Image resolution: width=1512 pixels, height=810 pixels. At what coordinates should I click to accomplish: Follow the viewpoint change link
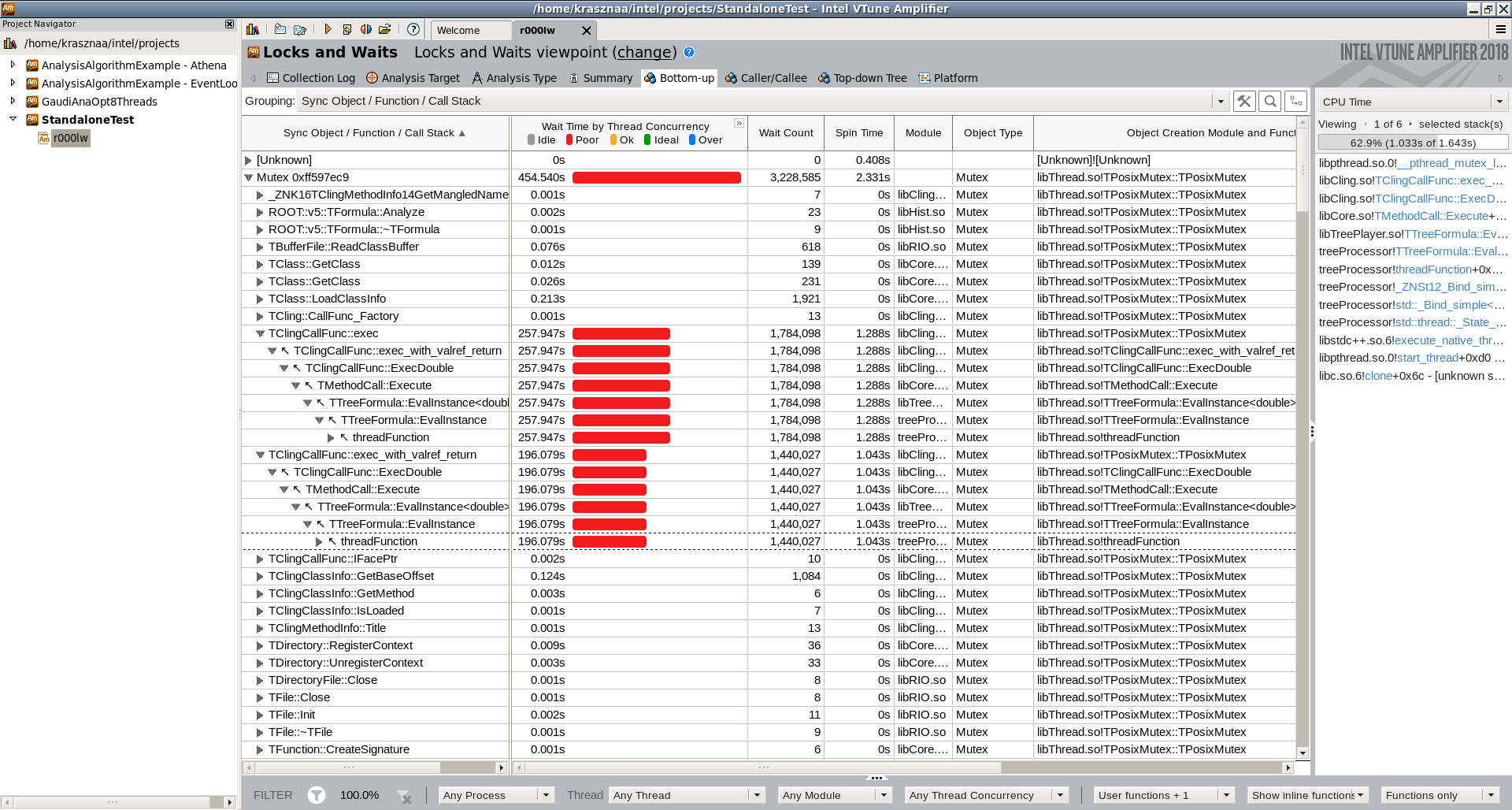[646, 52]
